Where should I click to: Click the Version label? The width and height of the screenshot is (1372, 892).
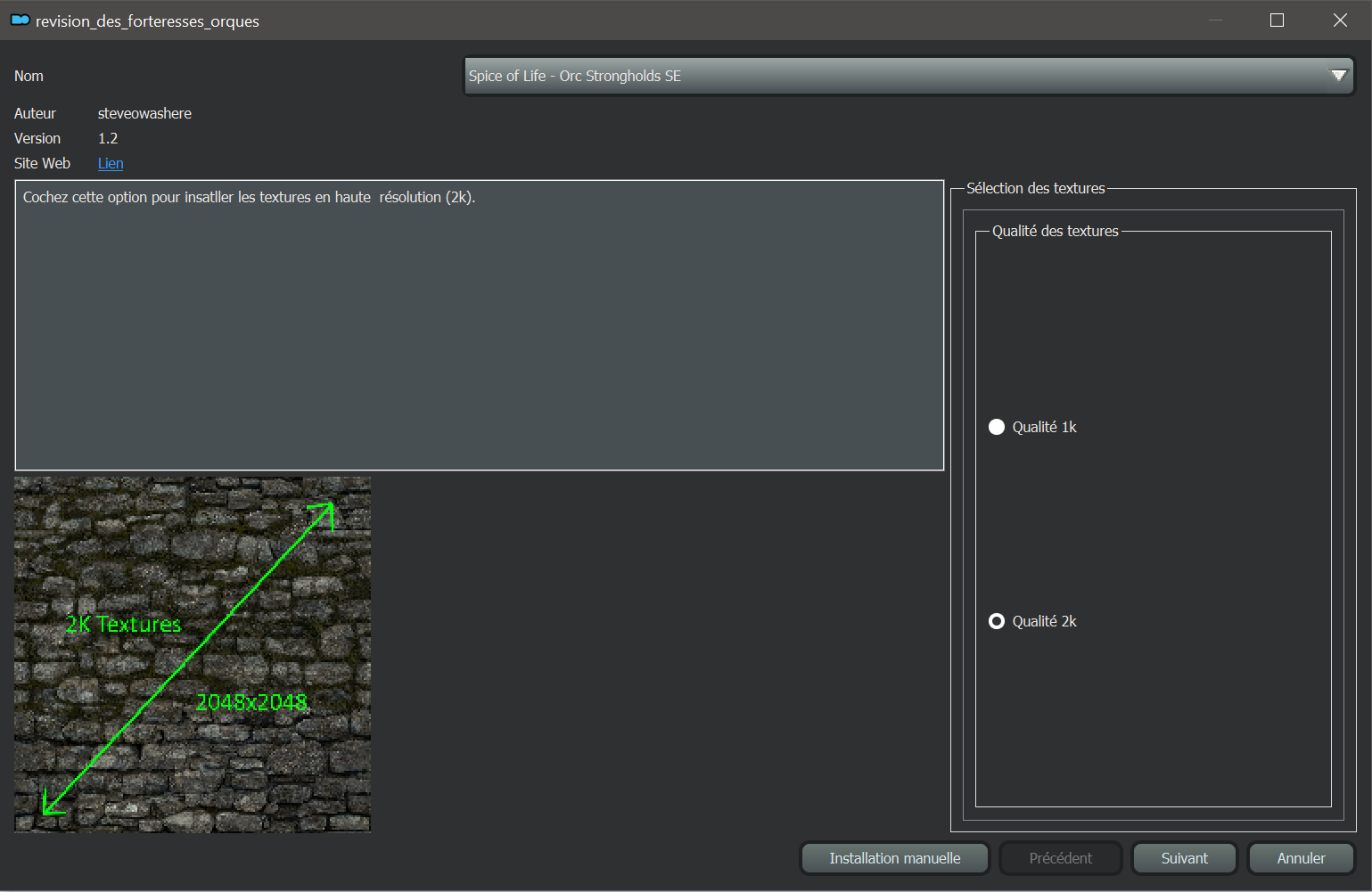click(x=37, y=138)
